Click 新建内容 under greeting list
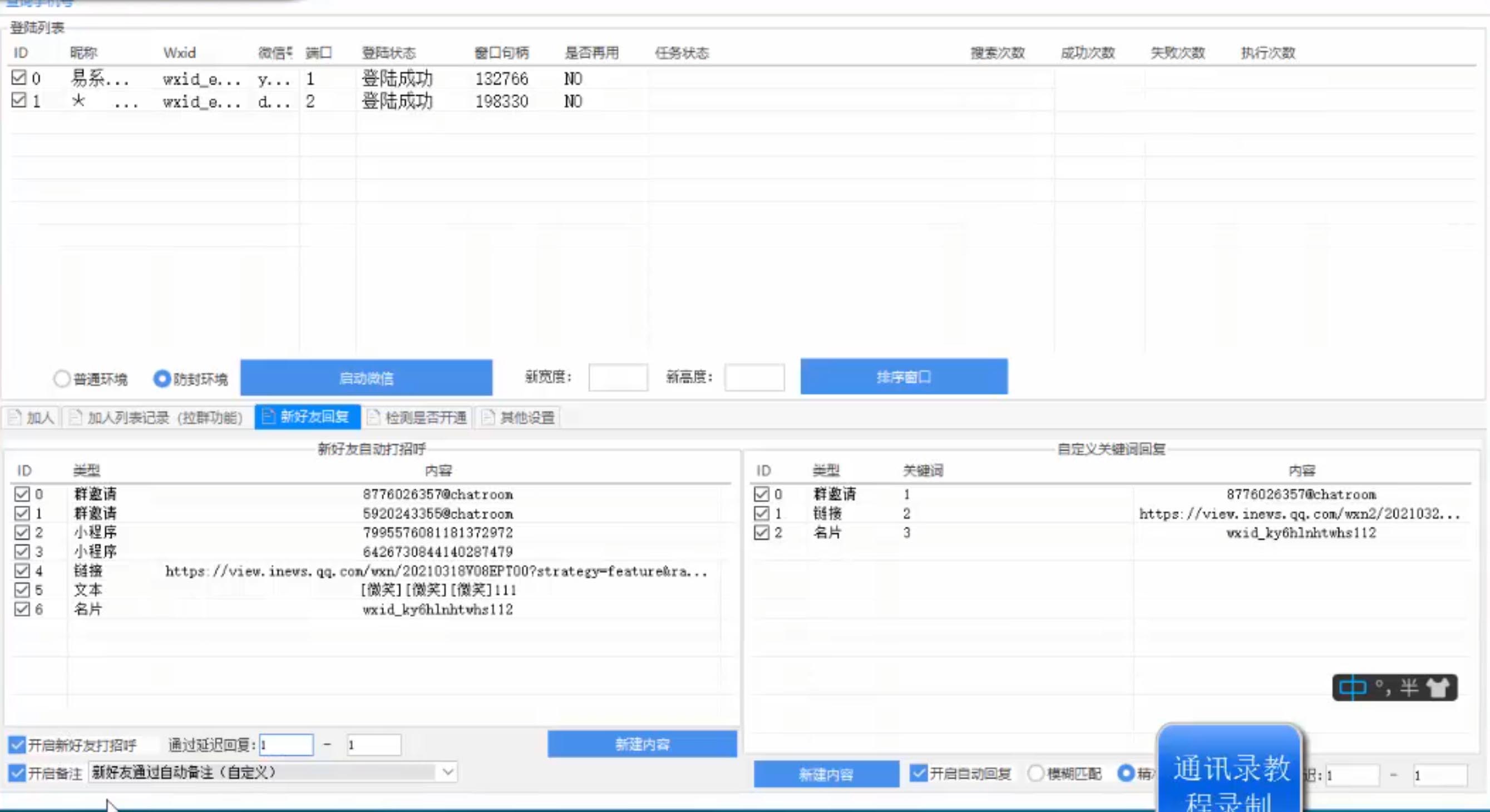 (x=642, y=744)
